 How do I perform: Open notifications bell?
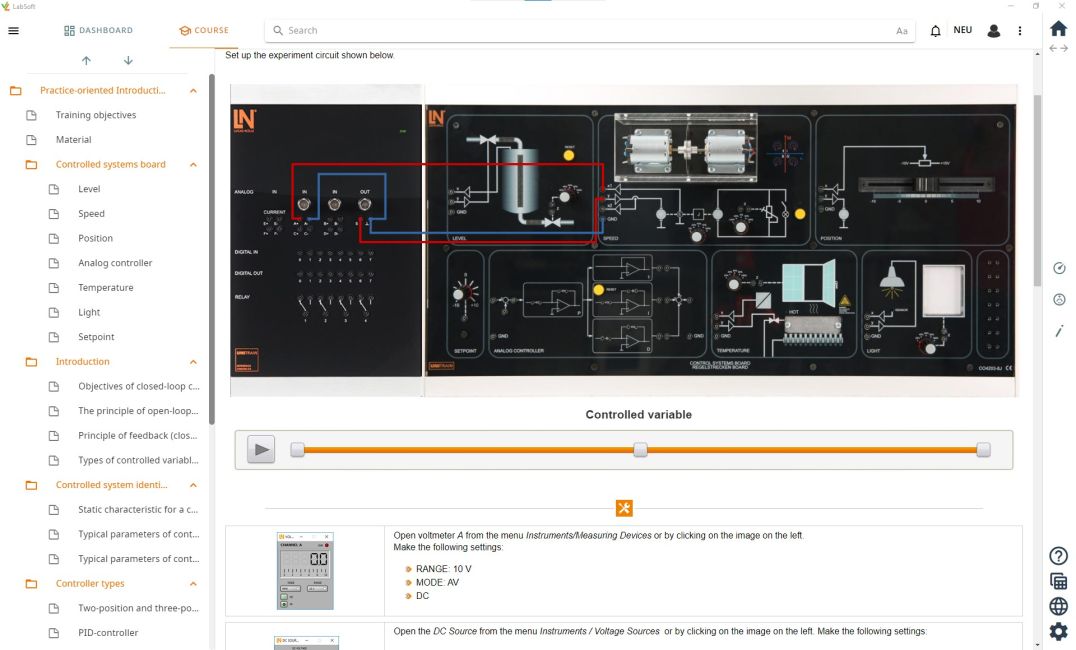935,31
